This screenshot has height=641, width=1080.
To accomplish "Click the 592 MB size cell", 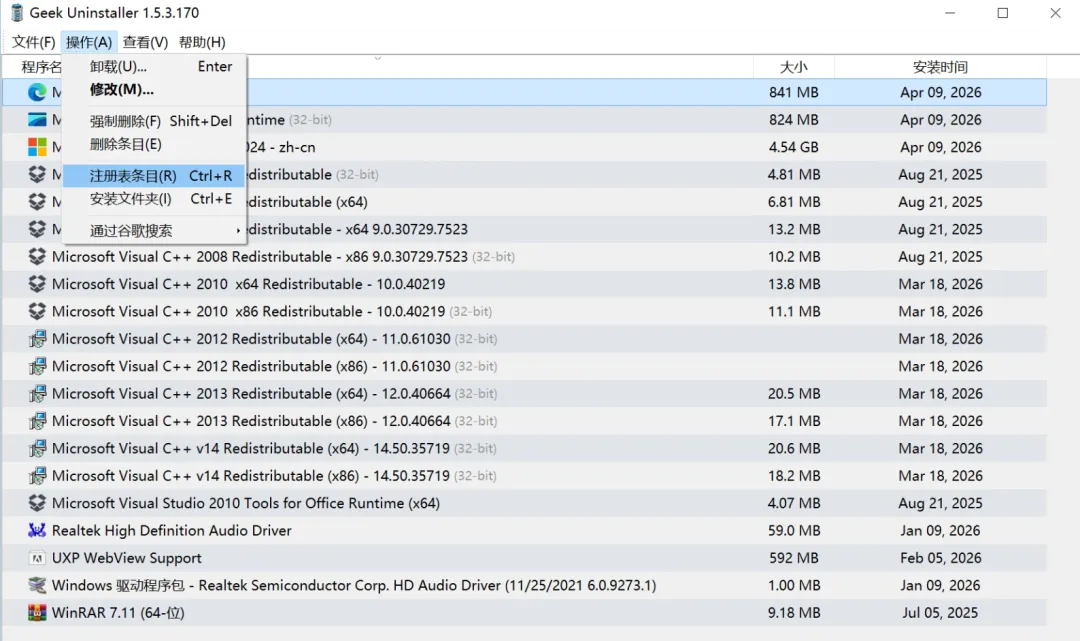I will [793, 558].
